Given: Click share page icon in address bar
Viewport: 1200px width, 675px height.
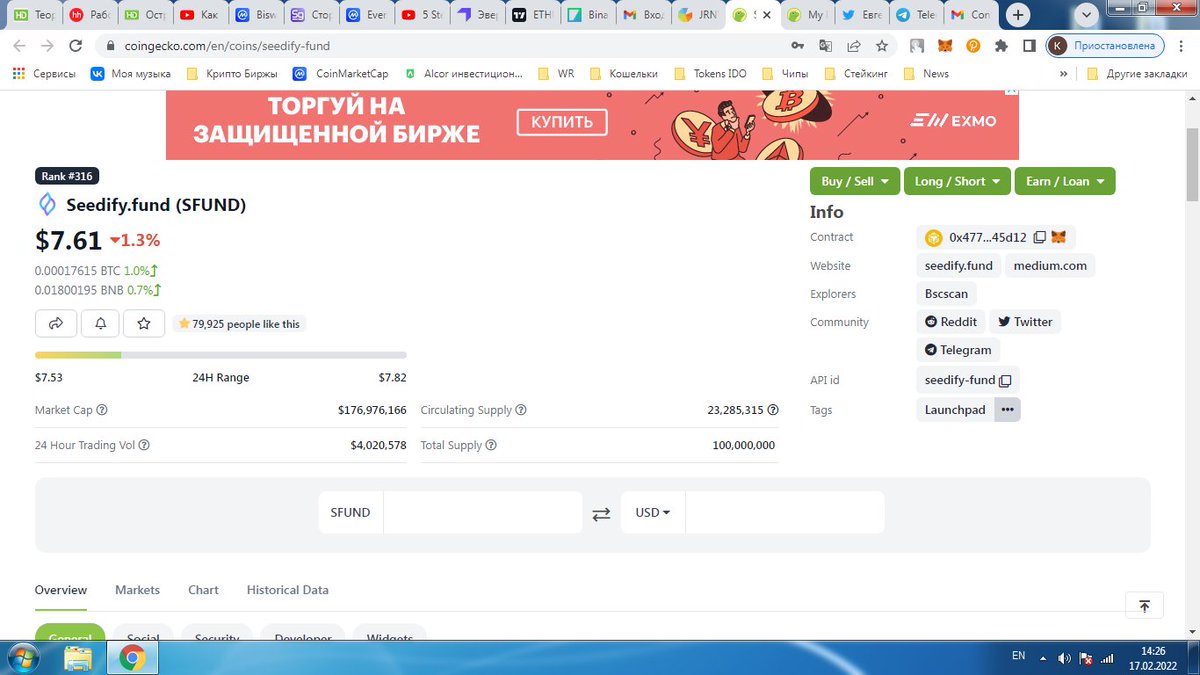Looking at the screenshot, I should (853, 46).
